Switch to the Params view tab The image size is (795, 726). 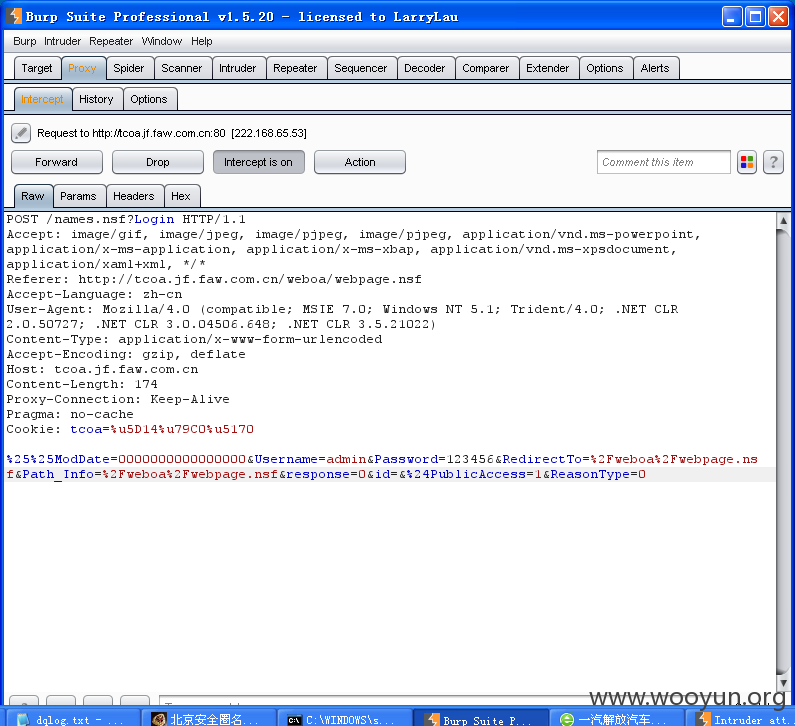click(78, 196)
